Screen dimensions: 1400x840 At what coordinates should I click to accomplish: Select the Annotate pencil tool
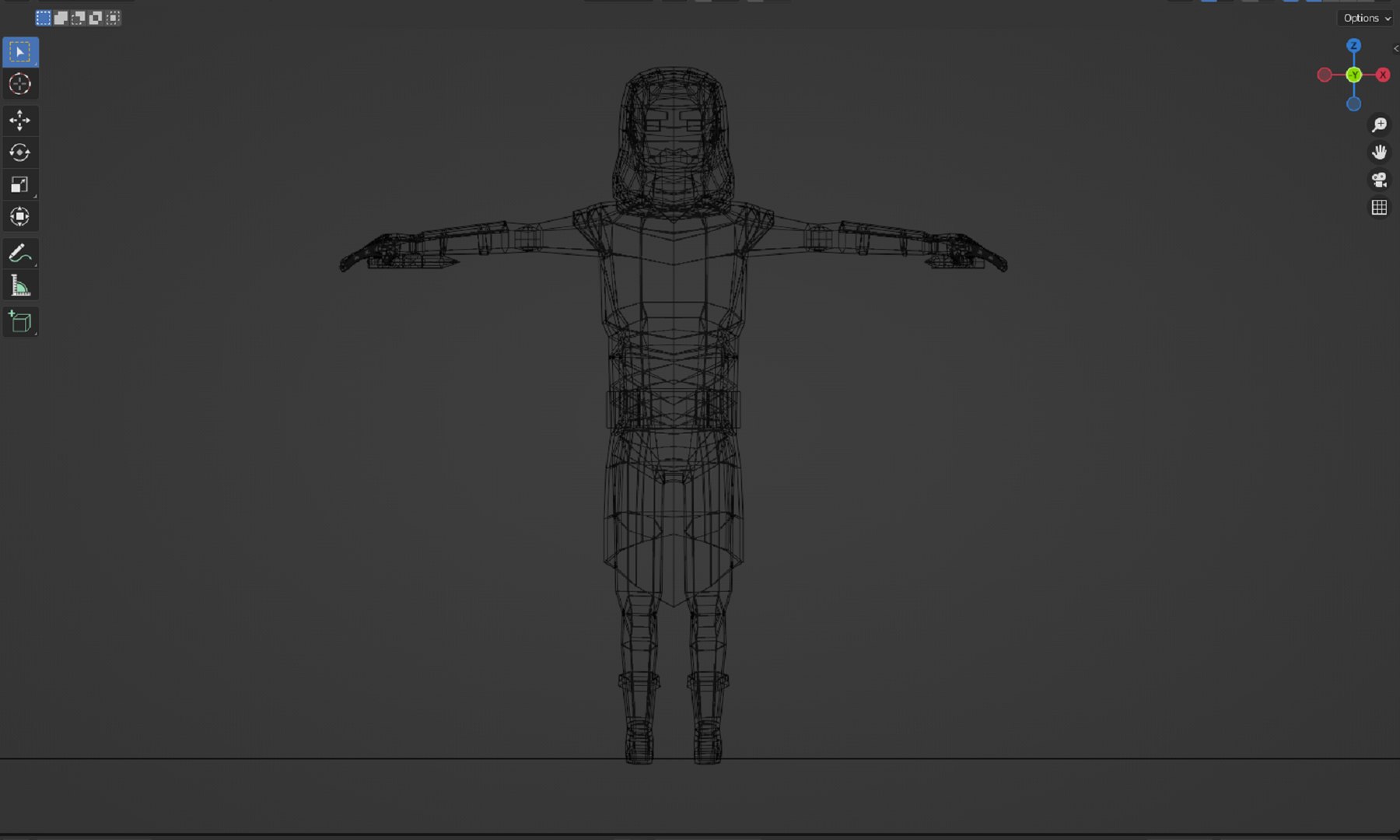tap(20, 253)
